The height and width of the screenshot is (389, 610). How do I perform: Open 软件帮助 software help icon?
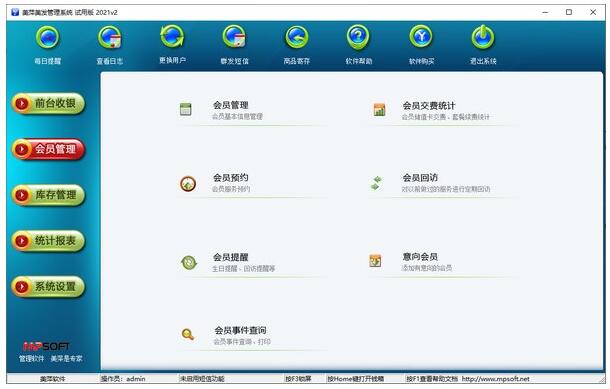(x=359, y=37)
